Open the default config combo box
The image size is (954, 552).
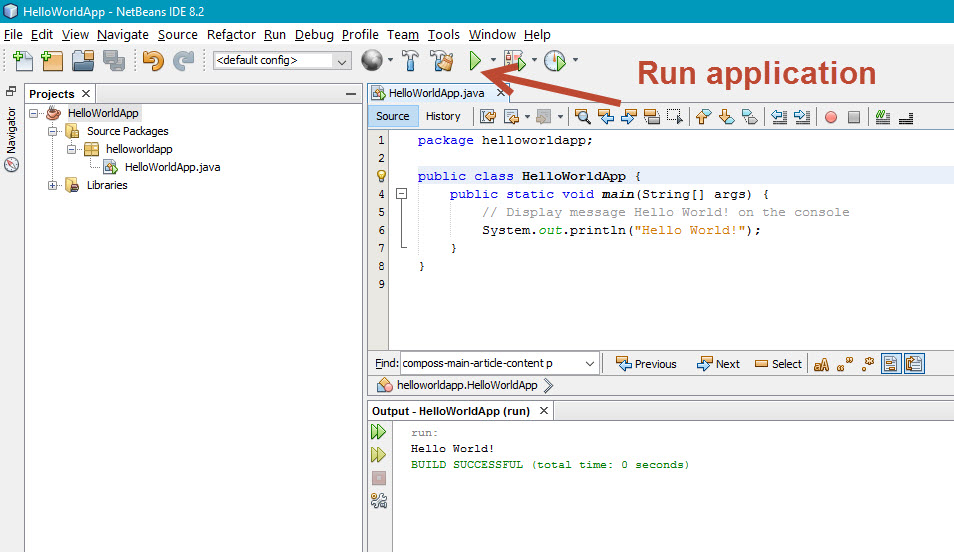coord(282,60)
